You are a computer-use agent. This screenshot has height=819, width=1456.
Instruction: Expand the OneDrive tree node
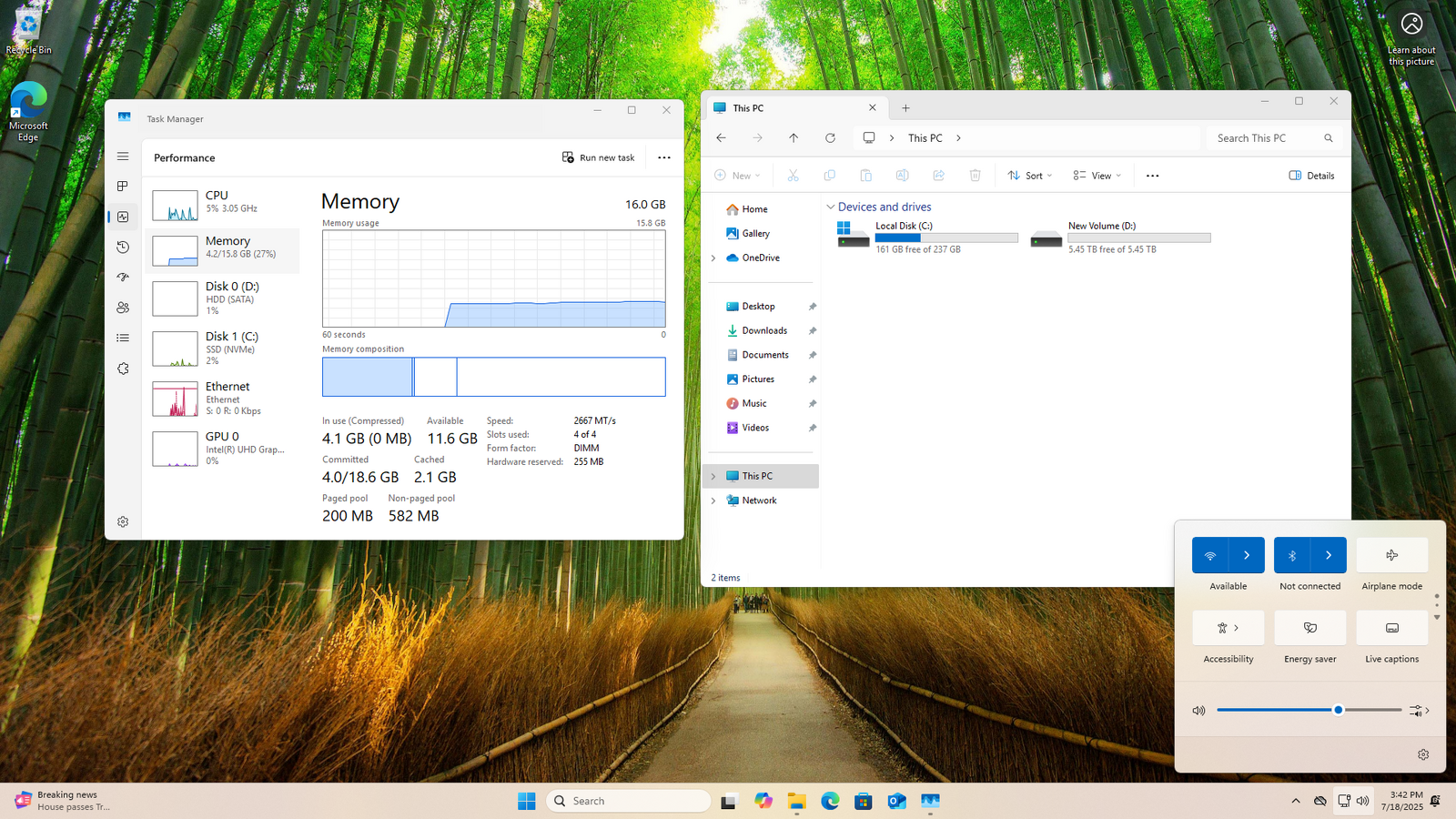point(713,258)
